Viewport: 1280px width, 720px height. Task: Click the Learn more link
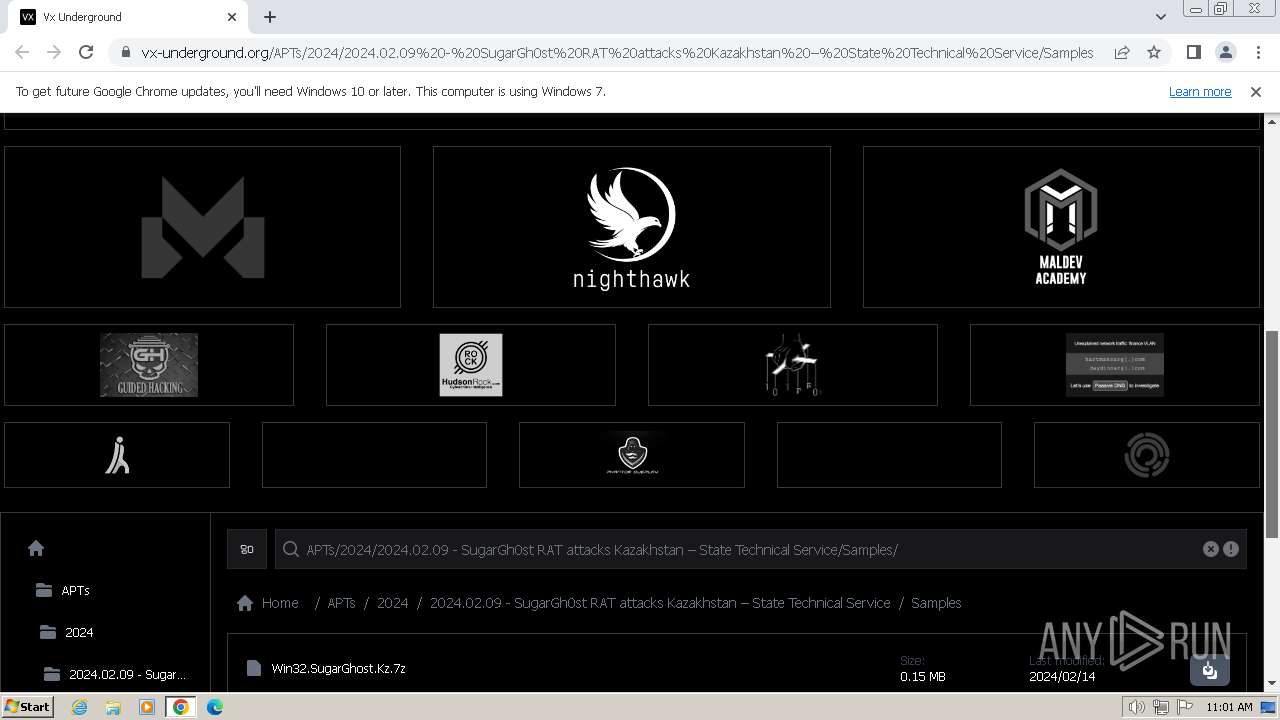[1200, 91]
